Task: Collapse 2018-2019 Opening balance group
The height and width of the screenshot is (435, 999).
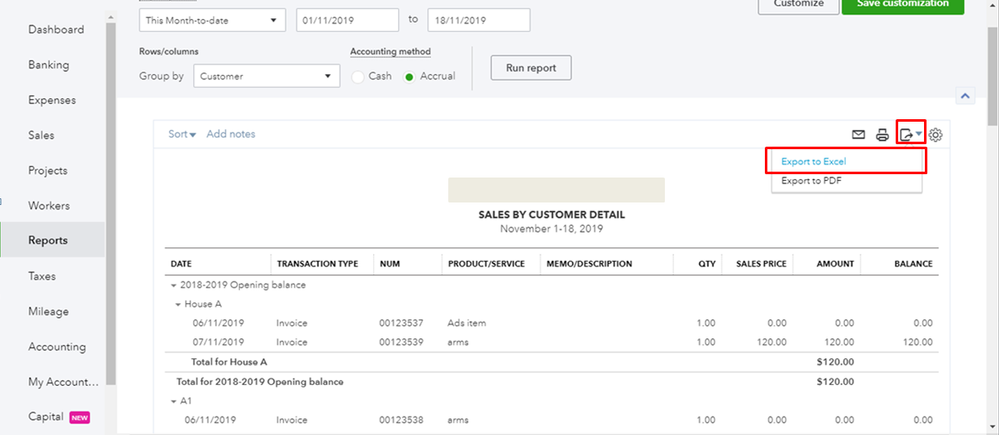Action: (174, 285)
